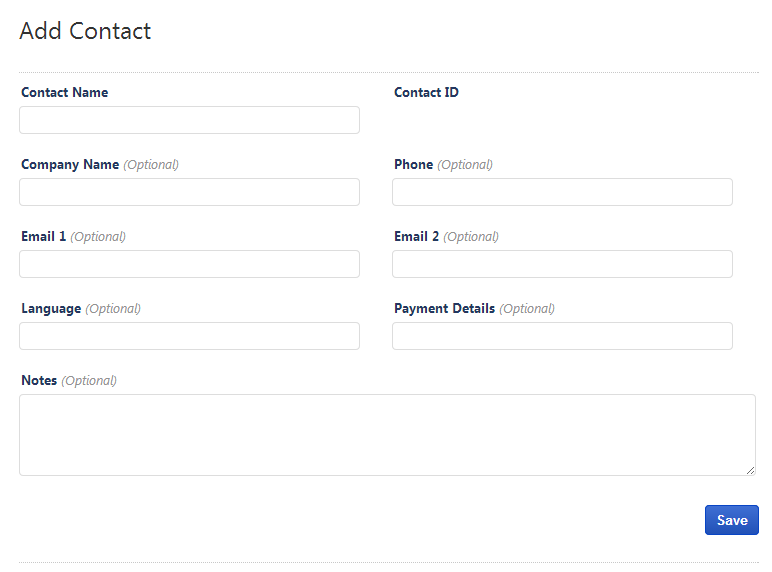The image size is (772, 572).
Task: Click the Contact Name input field
Action: 189,120
